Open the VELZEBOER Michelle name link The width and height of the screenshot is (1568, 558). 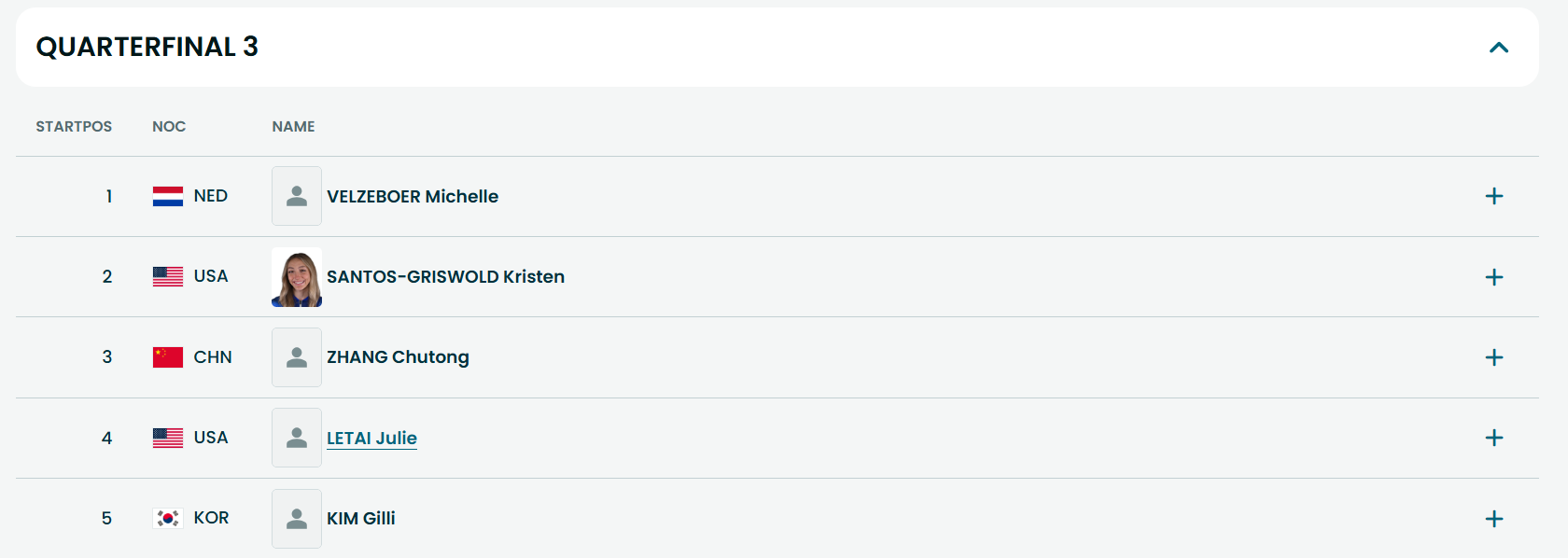(x=413, y=196)
